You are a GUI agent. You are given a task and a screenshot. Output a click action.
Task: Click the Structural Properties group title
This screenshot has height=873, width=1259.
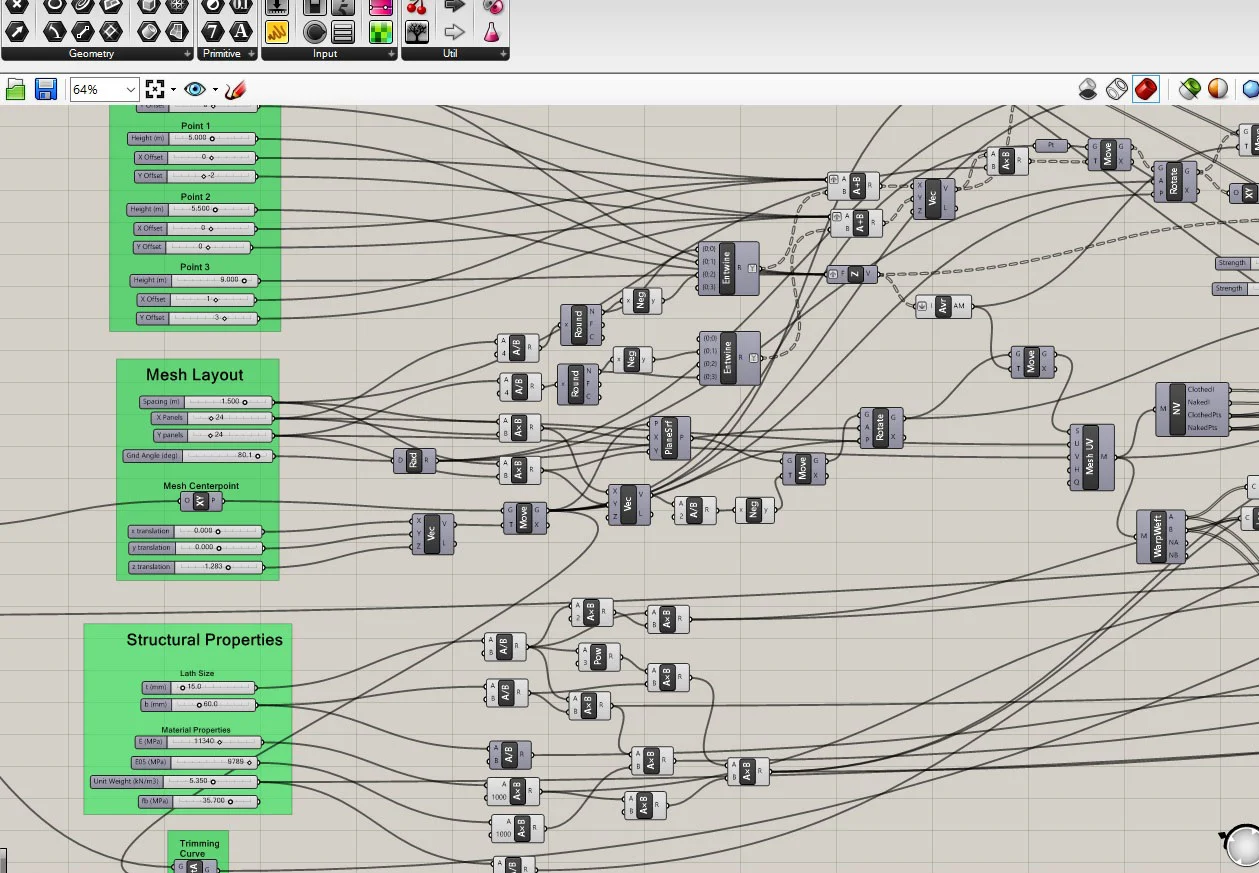click(x=204, y=640)
